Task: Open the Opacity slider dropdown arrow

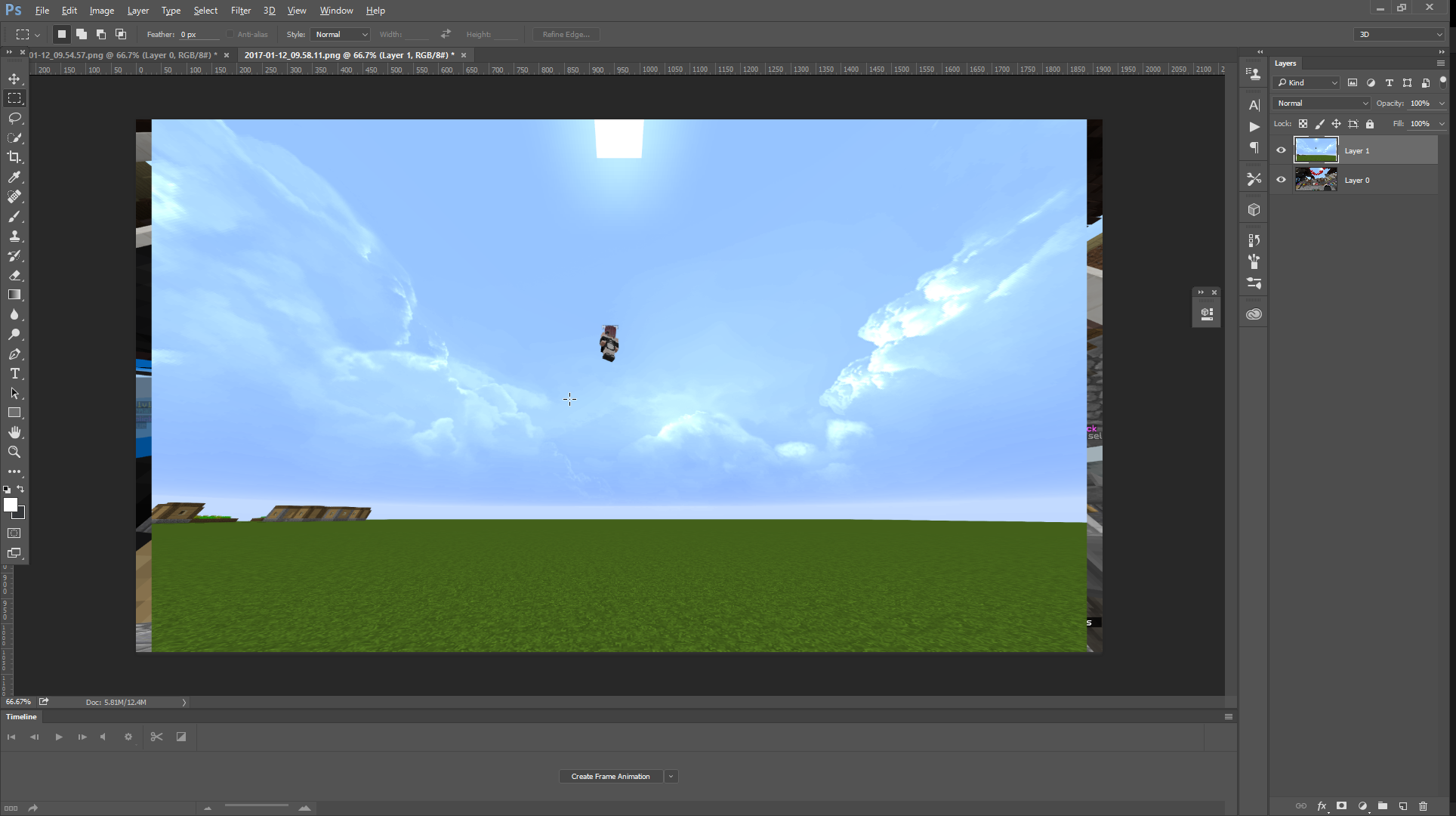Action: [1442, 103]
